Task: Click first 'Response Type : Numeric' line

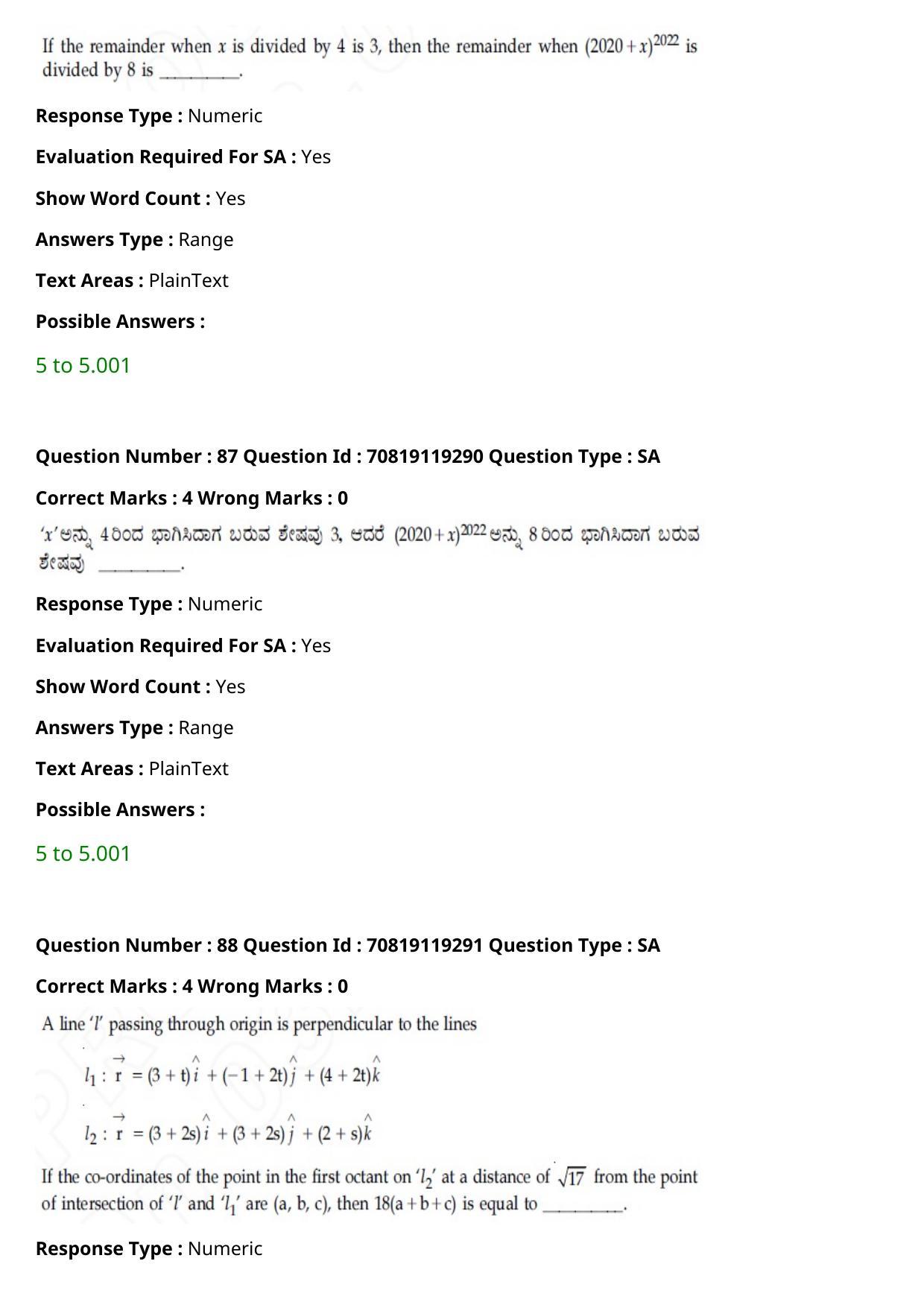Action: pos(149,116)
